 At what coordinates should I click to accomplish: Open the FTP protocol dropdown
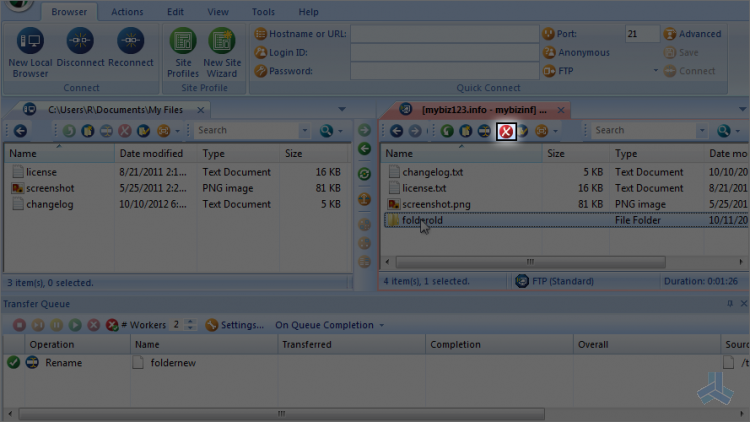655,71
